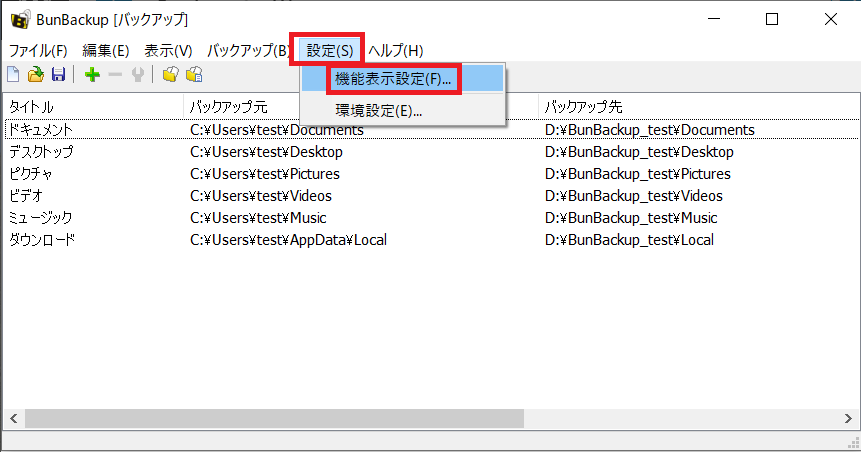Select the デスクトップ row title
The image size is (861, 452).
41,152
